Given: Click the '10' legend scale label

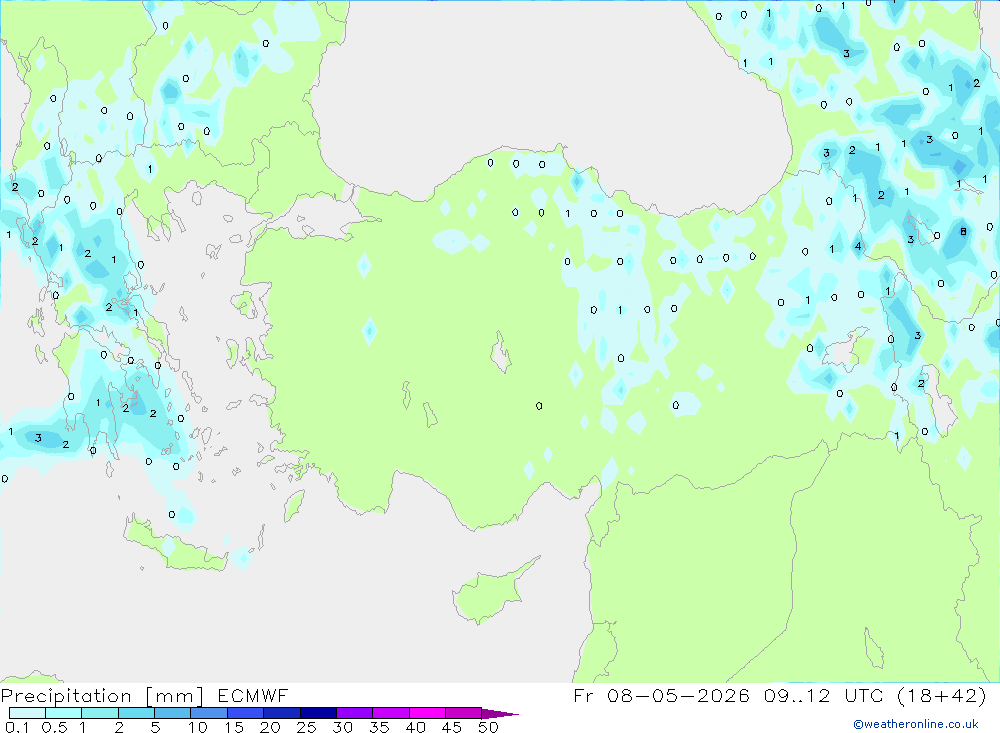Looking at the screenshot, I should pos(198,727).
